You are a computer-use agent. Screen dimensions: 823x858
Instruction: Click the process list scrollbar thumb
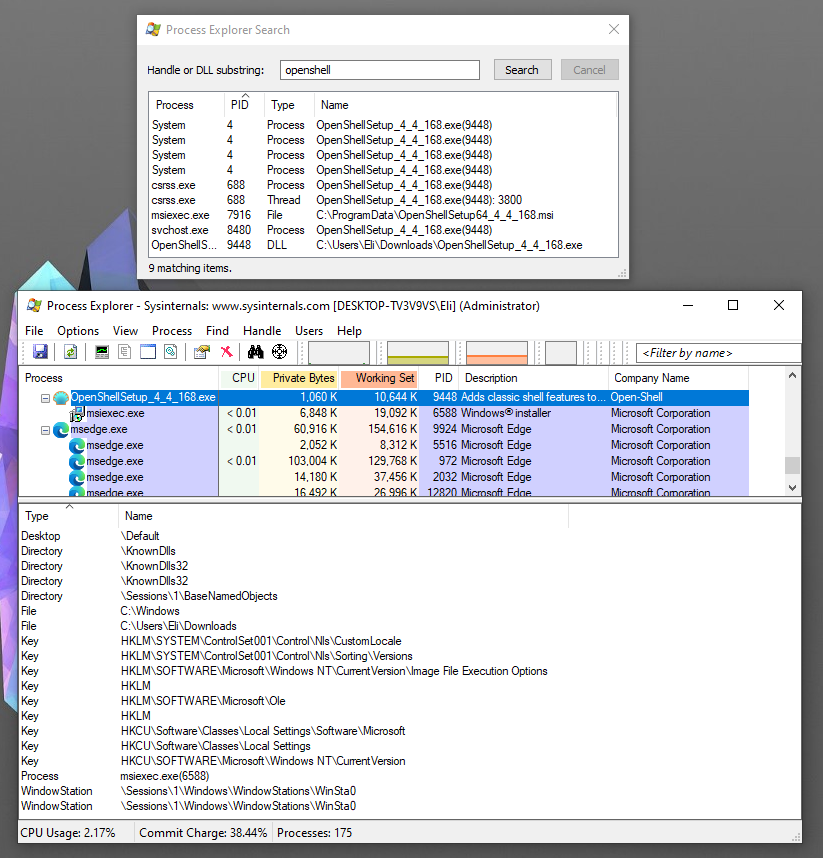click(792, 465)
